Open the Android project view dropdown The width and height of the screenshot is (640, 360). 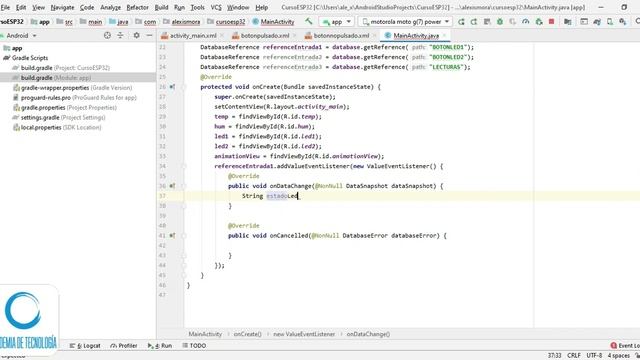(x=20, y=36)
